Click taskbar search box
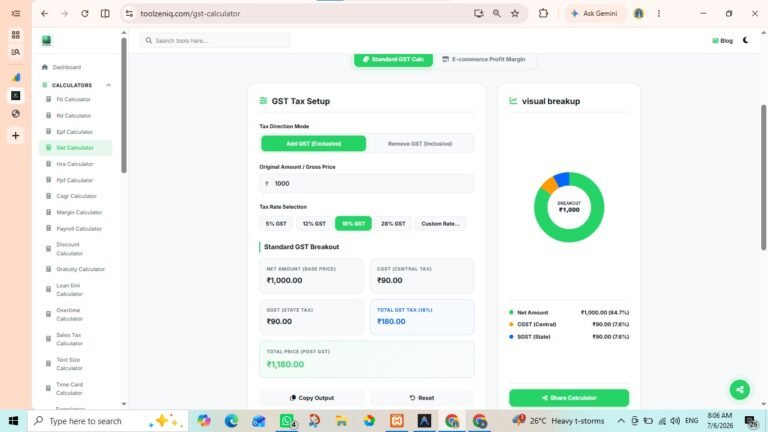The height and width of the screenshot is (432, 768). pyautogui.click(x=108, y=421)
